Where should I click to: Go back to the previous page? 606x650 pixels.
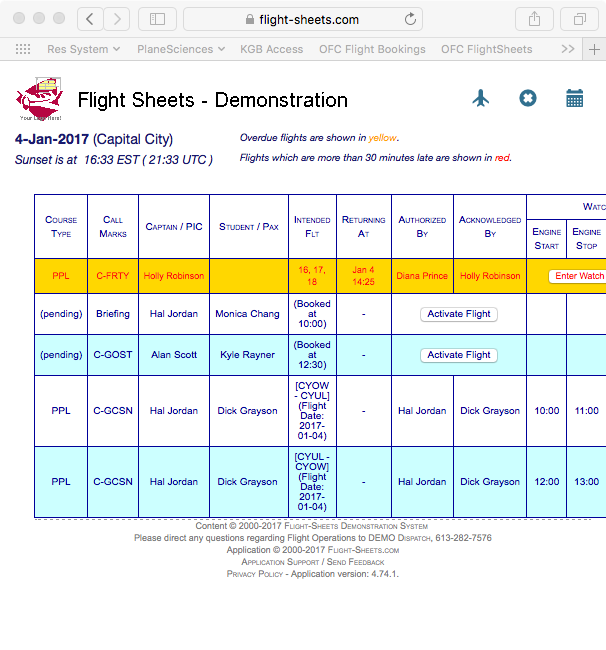[90, 19]
